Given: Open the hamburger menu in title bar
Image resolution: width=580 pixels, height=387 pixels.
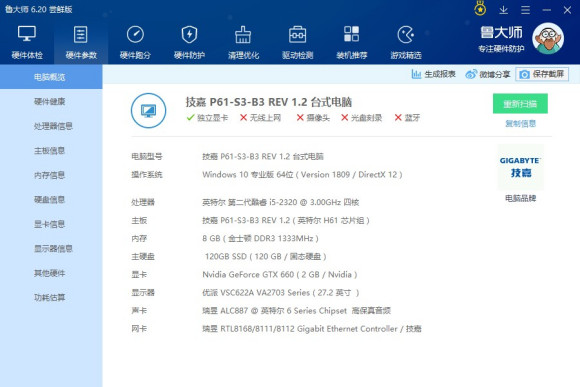Looking at the screenshot, I should click(525, 10).
